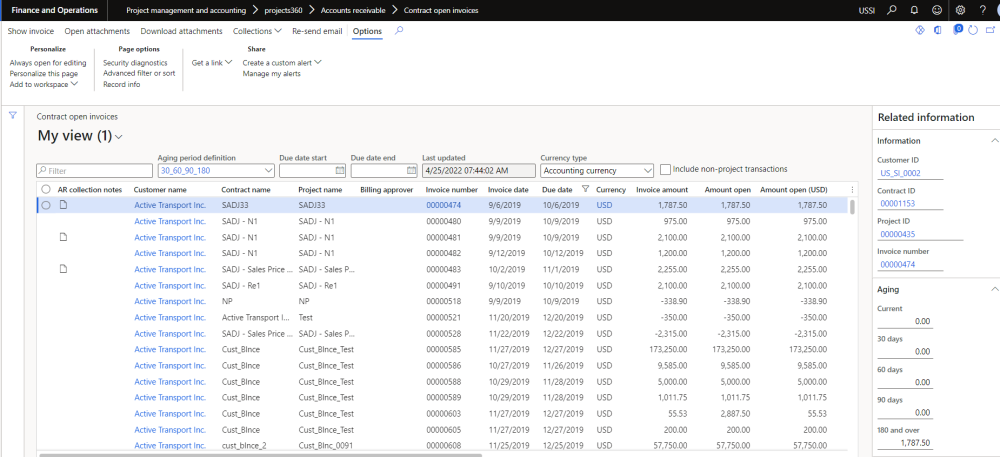Click the search magnifier in the action bar
The width and height of the screenshot is (1000, 457).
(x=400, y=31)
